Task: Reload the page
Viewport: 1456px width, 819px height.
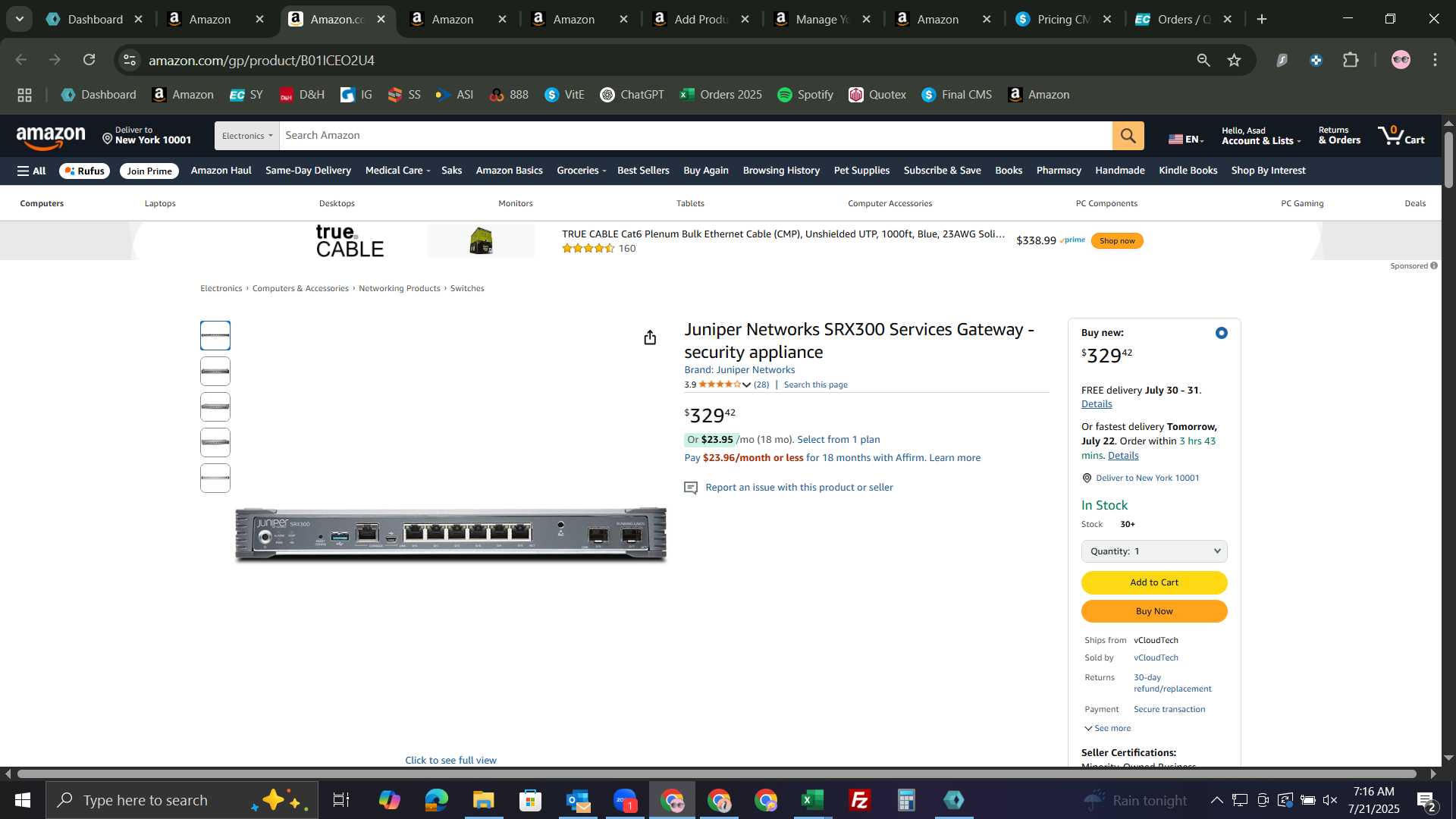Action: (89, 60)
